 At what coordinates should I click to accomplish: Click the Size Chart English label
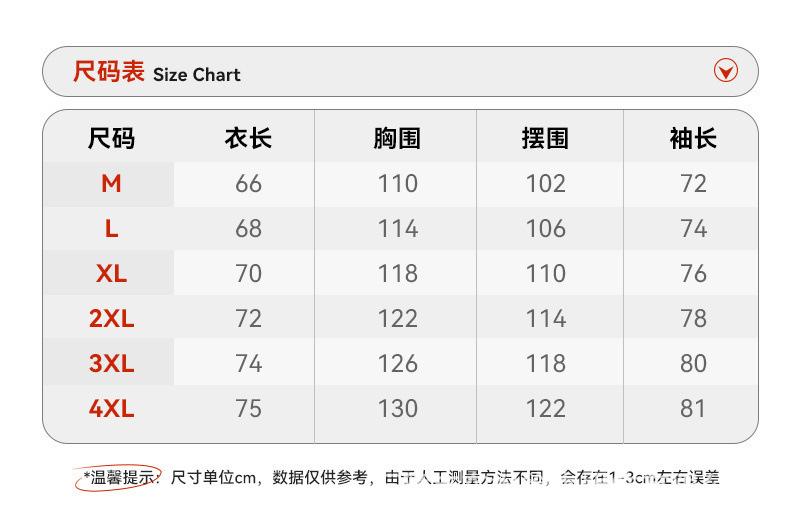pos(196,75)
